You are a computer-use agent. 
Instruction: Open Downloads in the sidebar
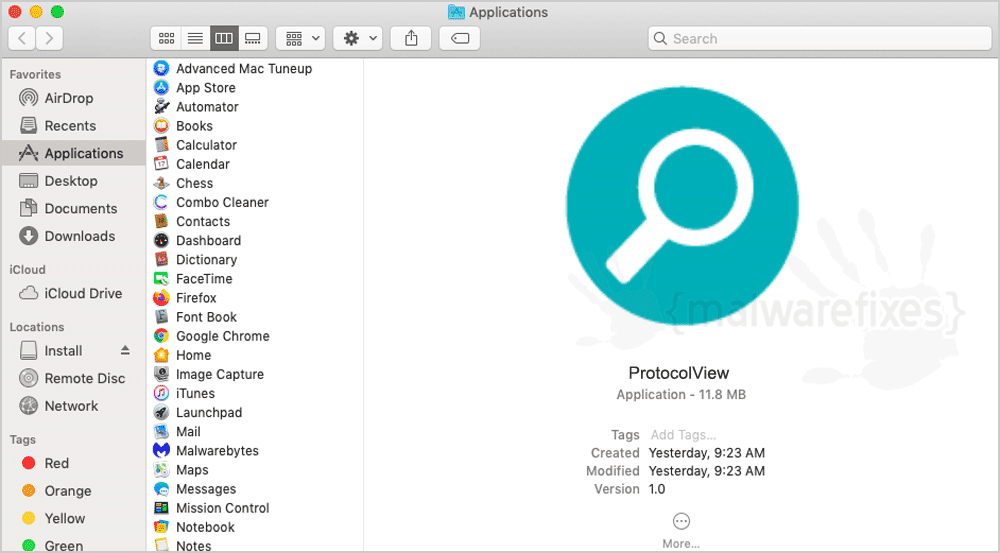[73, 236]
